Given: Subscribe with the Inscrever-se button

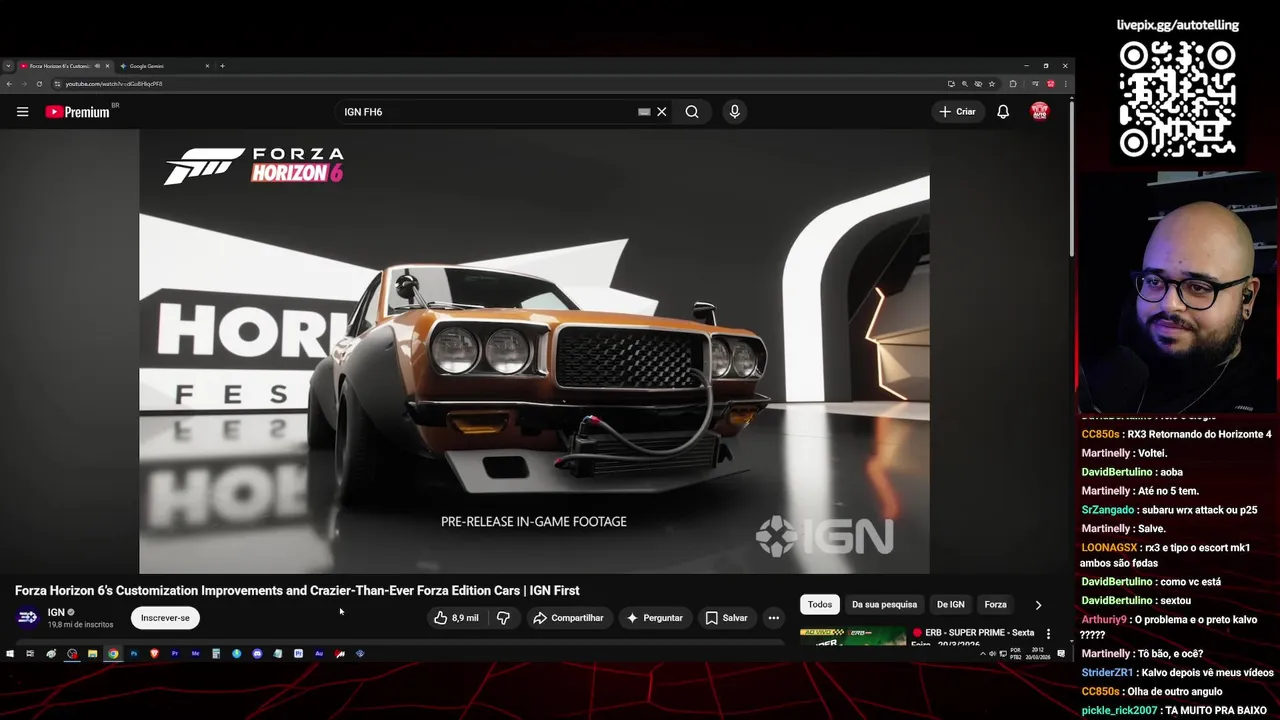Looking at the screenshot, I should click(165, 618).
